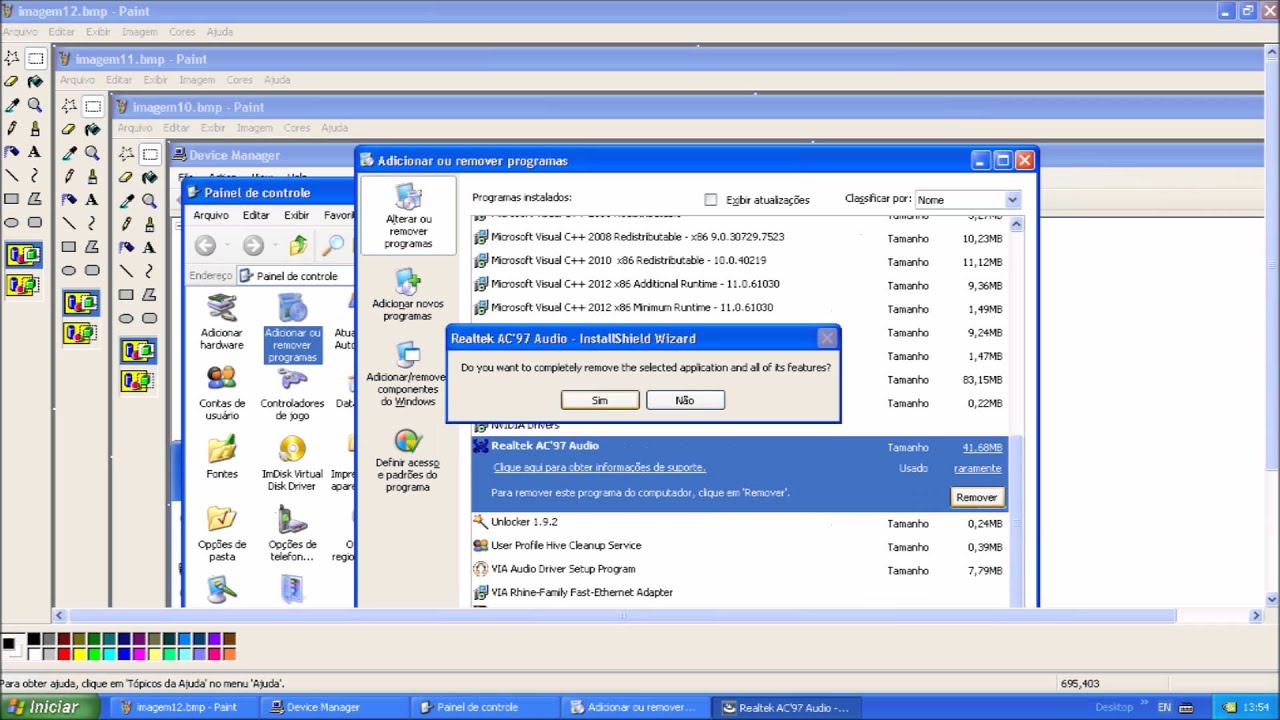
Task: Choose transparent selection option in imagem11 Paint
Action: click(x=81, y=332)
